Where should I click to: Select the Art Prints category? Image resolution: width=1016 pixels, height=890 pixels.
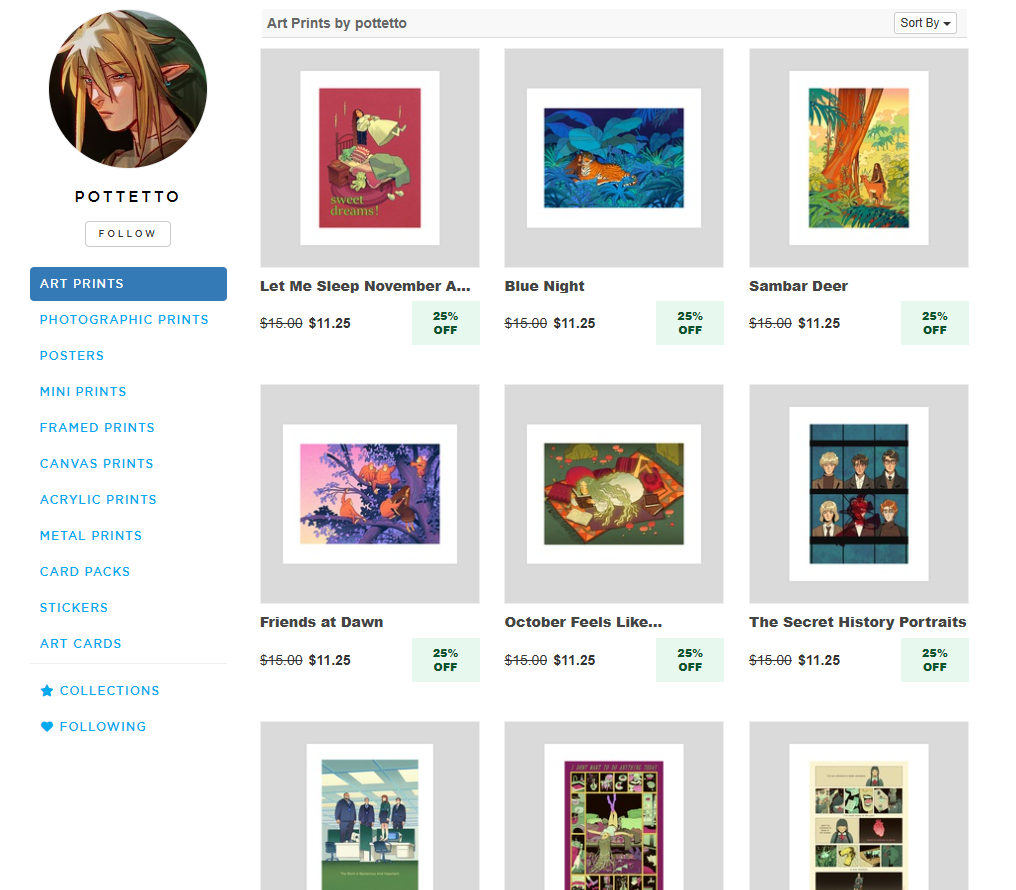[x=128, y=284]
